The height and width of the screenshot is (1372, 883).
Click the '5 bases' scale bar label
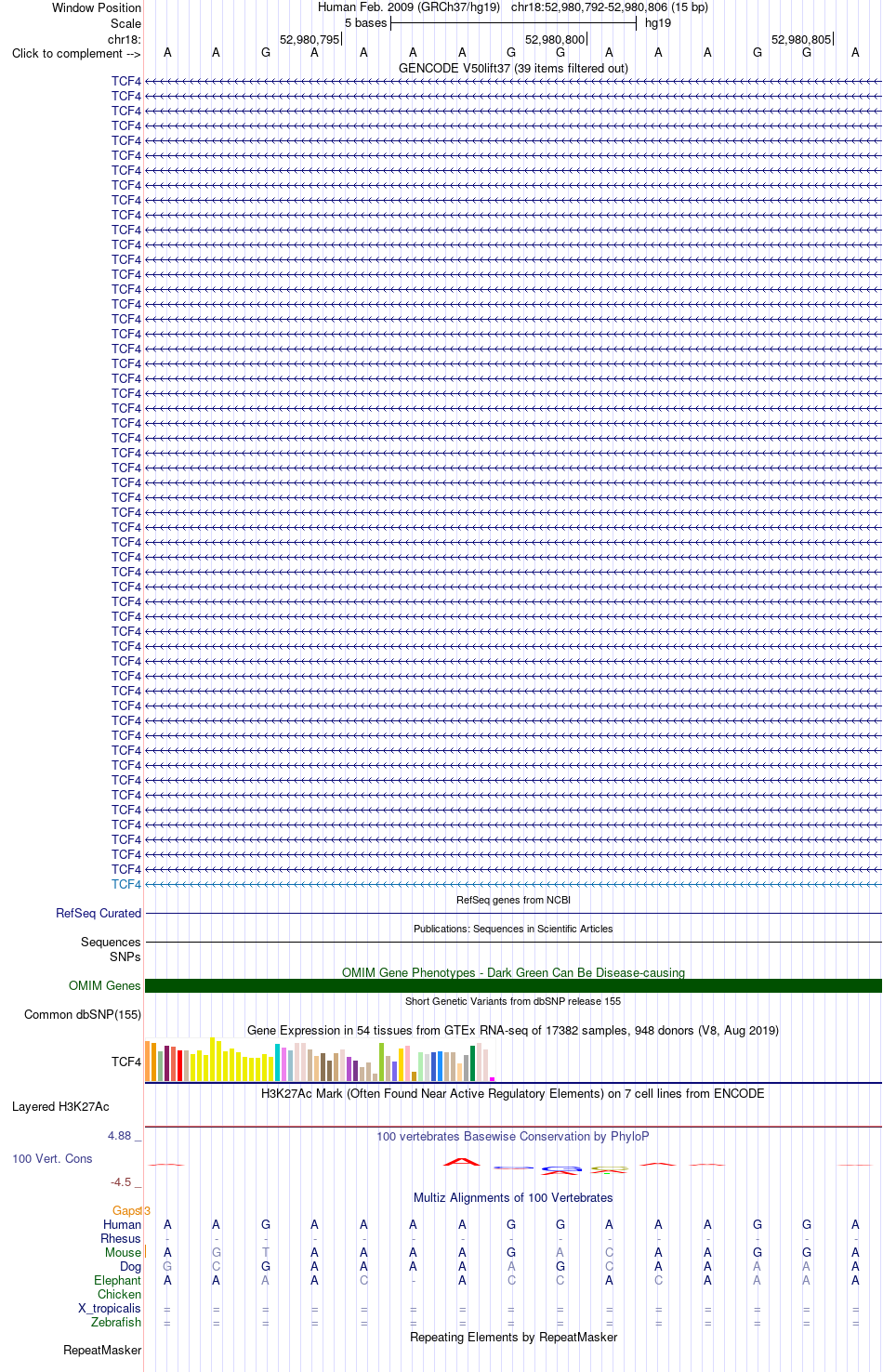point(365,23)
